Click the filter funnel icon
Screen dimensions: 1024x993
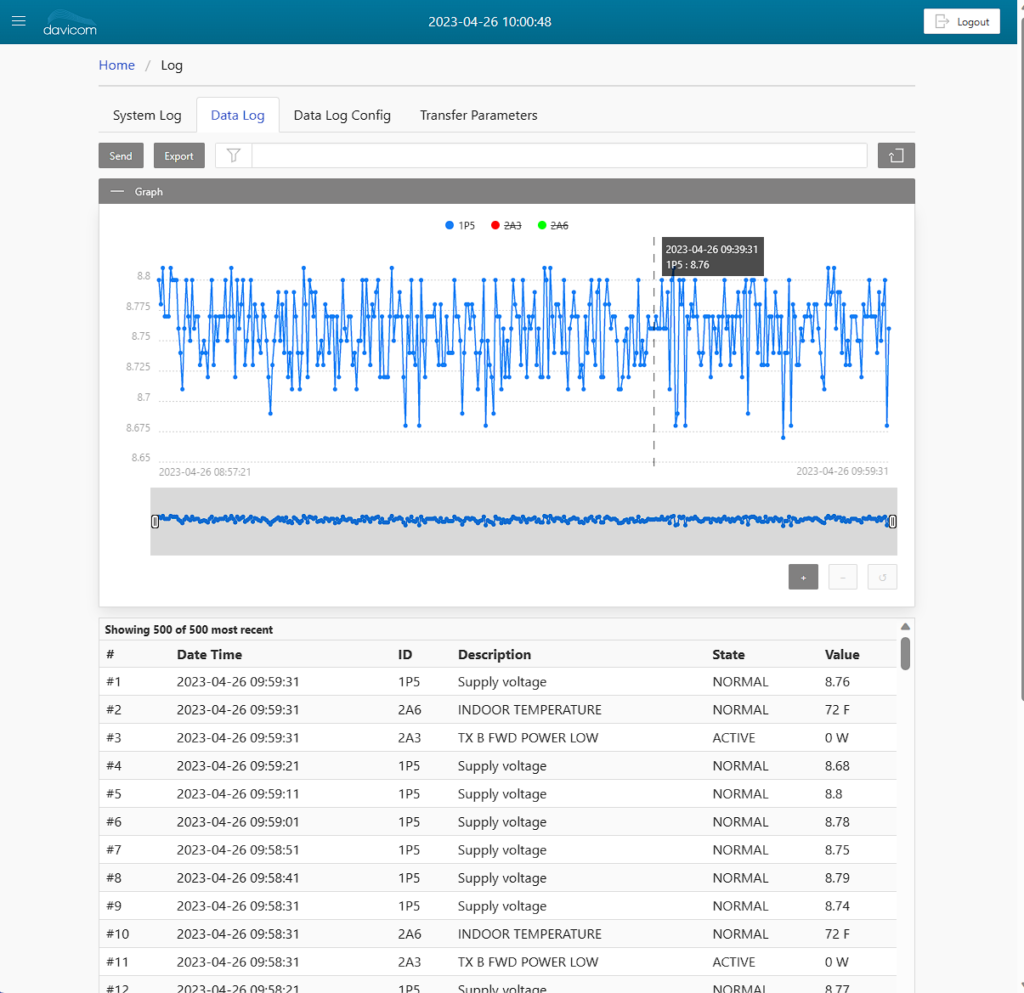(x=233, y=156)
